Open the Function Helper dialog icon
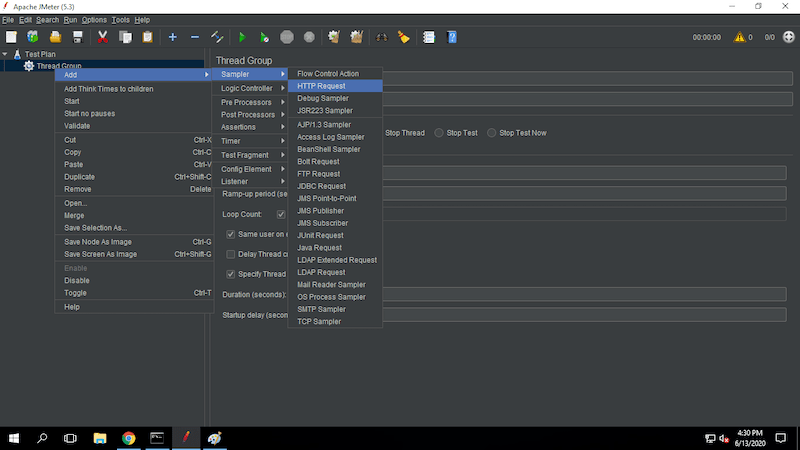Image resolution: width=800 pixels, height=450 pixels. [x=429, y=37]
